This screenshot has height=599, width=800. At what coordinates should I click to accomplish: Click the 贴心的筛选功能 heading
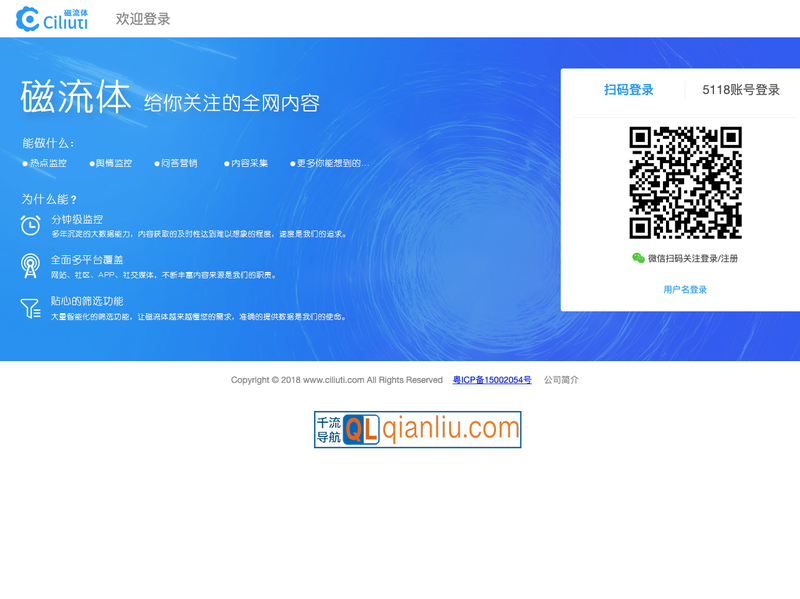click(x=87, y=301)
